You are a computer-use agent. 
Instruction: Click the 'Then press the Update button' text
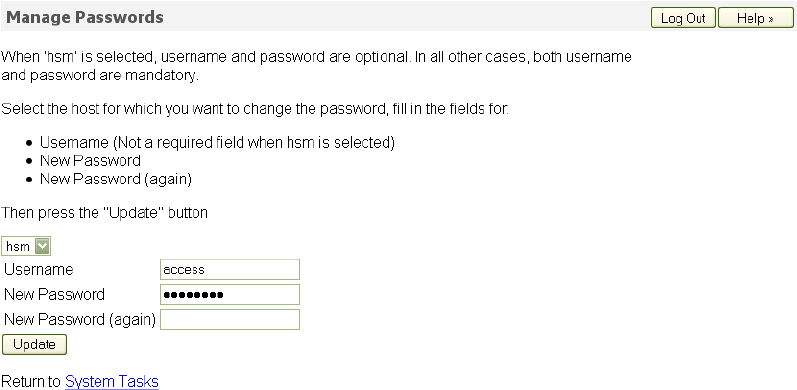[104, 212]
